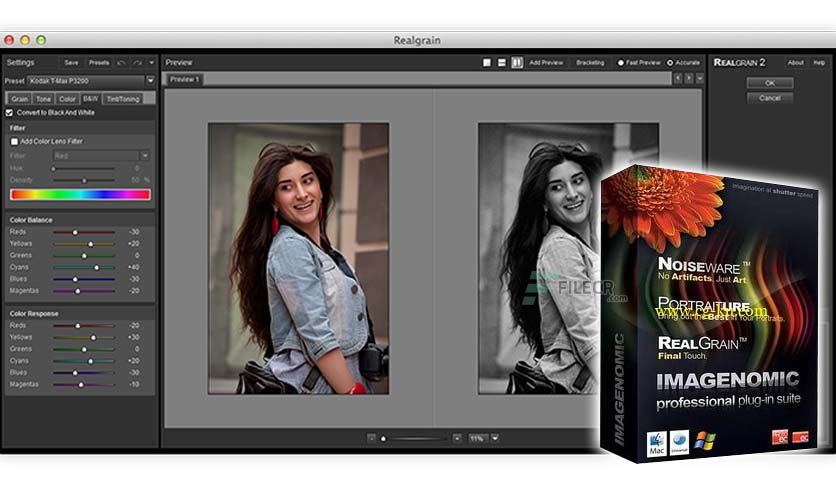
Task: Click Color Response Greens slider
Action: point(84,349)
